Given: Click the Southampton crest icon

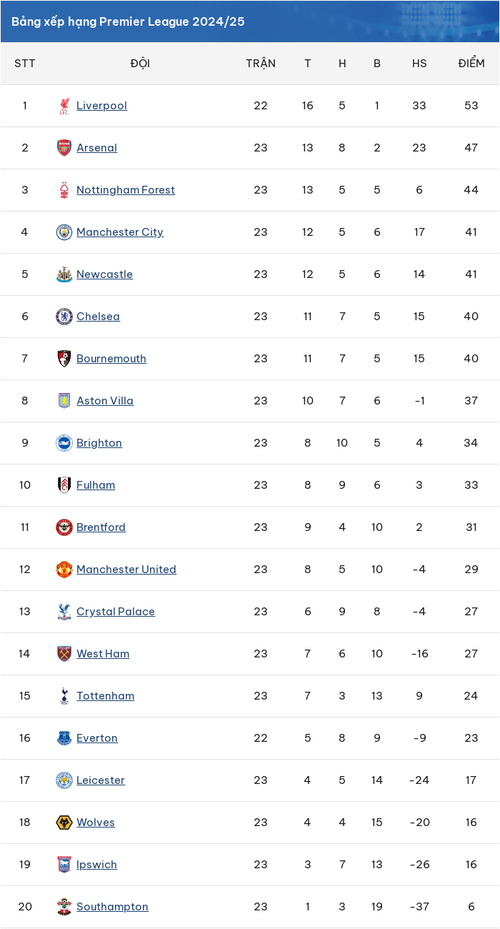Looking at the screenshot, I should (x=64, y=906).
